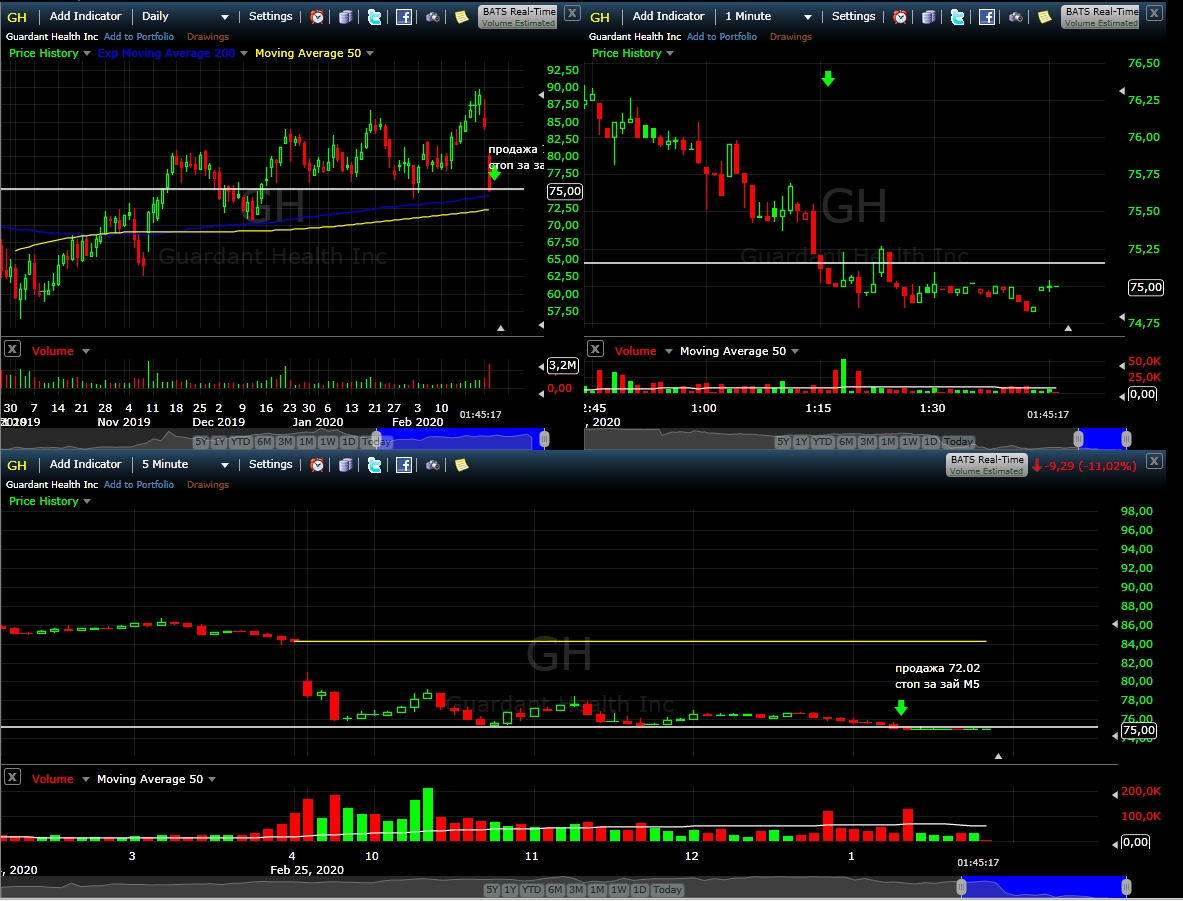Click Add to Portfolio in Daily chart

(139, 36)
